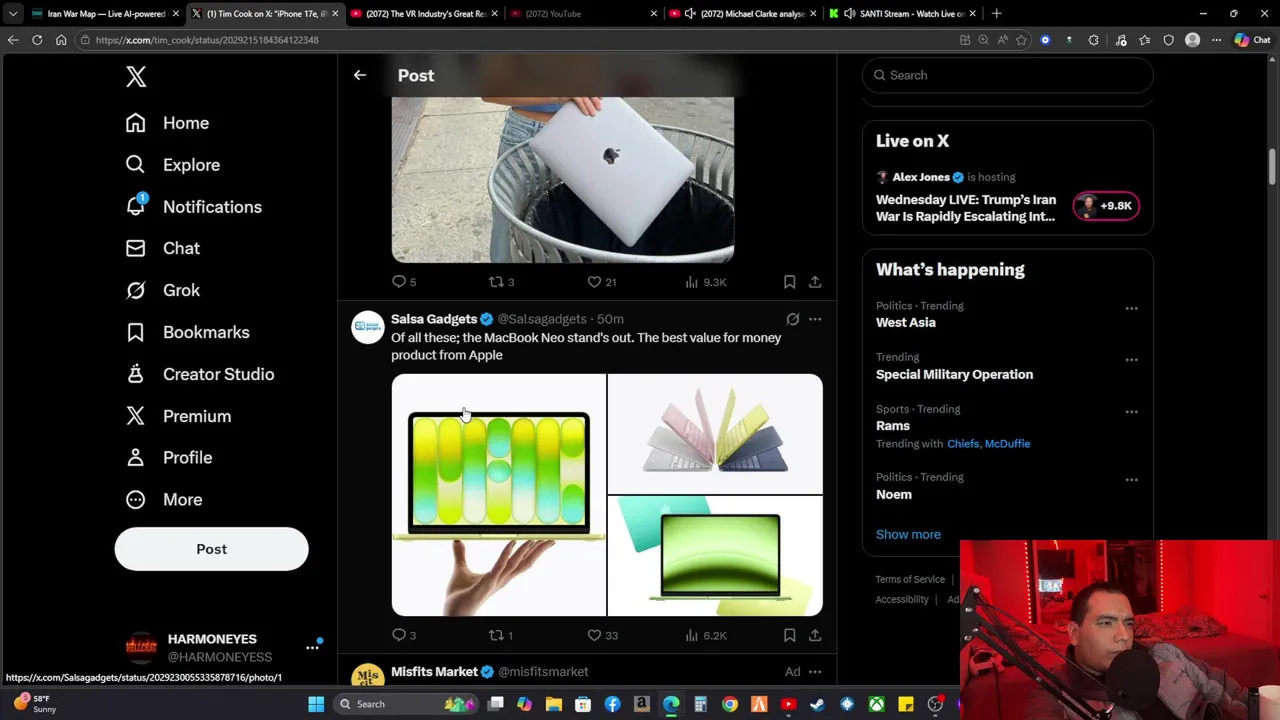Open the Rams trending topic
This screenshot has height=720, width=1280.
893,426
